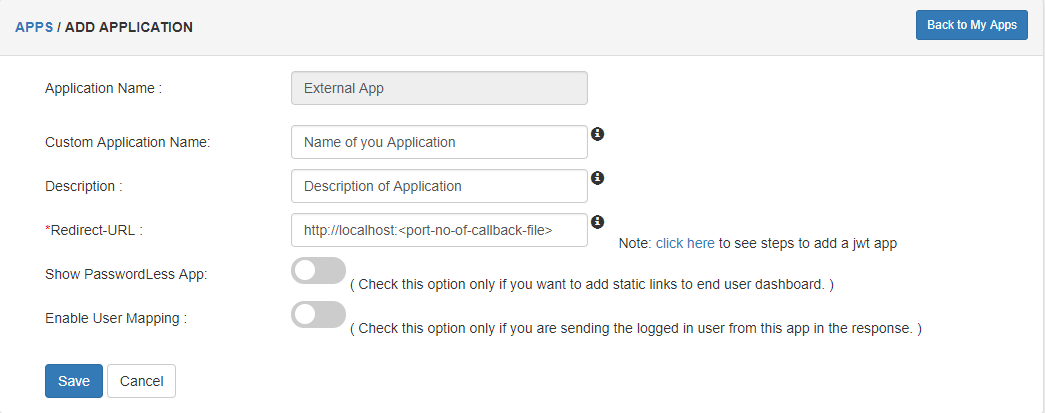Click the info icon beside Custom Application Name
Viewport: 1045px width, 413px height.
coord(598,134)
